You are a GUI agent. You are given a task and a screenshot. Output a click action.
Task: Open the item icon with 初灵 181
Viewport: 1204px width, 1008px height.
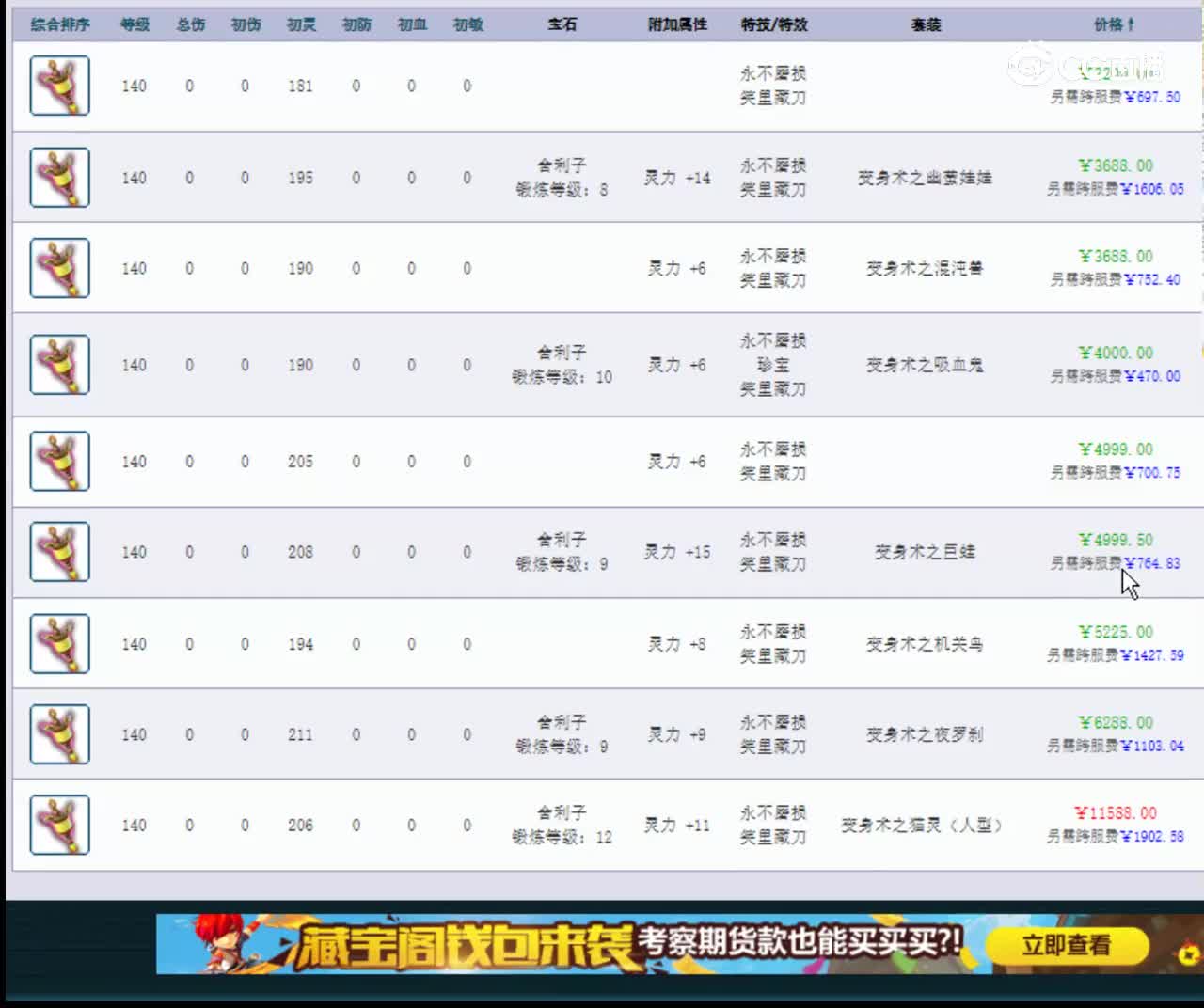59,86
